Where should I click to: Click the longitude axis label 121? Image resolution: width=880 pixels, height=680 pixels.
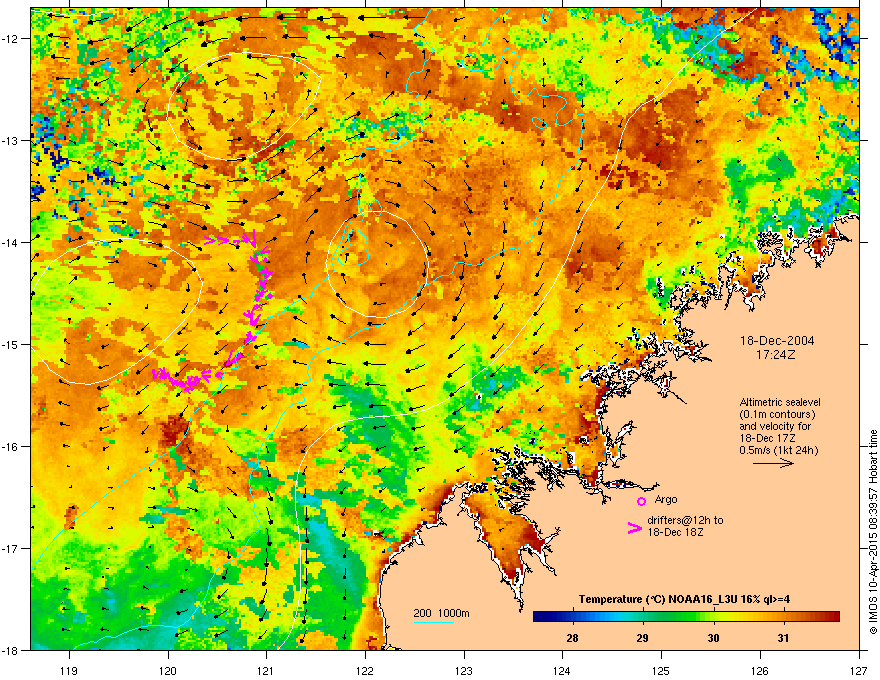pos(266,670)
